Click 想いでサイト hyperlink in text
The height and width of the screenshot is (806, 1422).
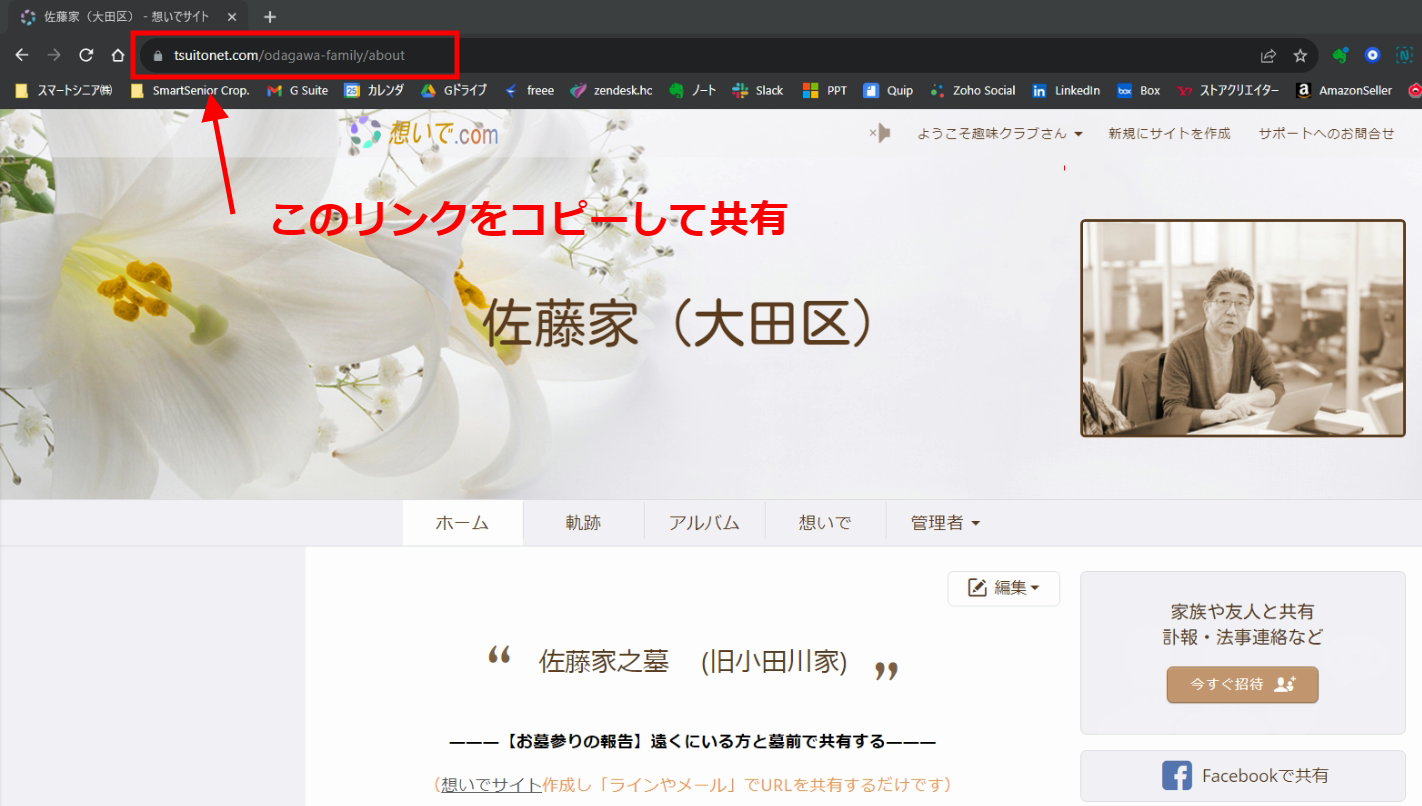click(492, 785)
